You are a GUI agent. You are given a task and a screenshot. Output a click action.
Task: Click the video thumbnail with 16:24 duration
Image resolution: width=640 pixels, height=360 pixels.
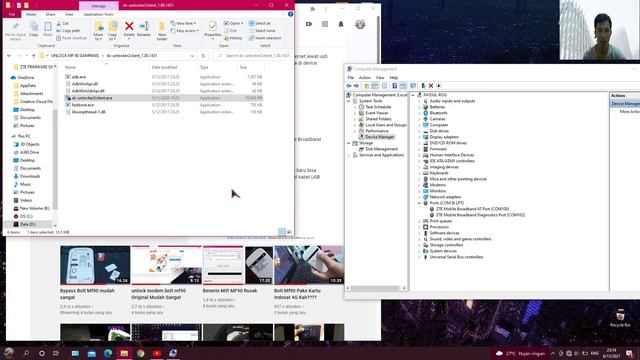[x=95, y=264]
